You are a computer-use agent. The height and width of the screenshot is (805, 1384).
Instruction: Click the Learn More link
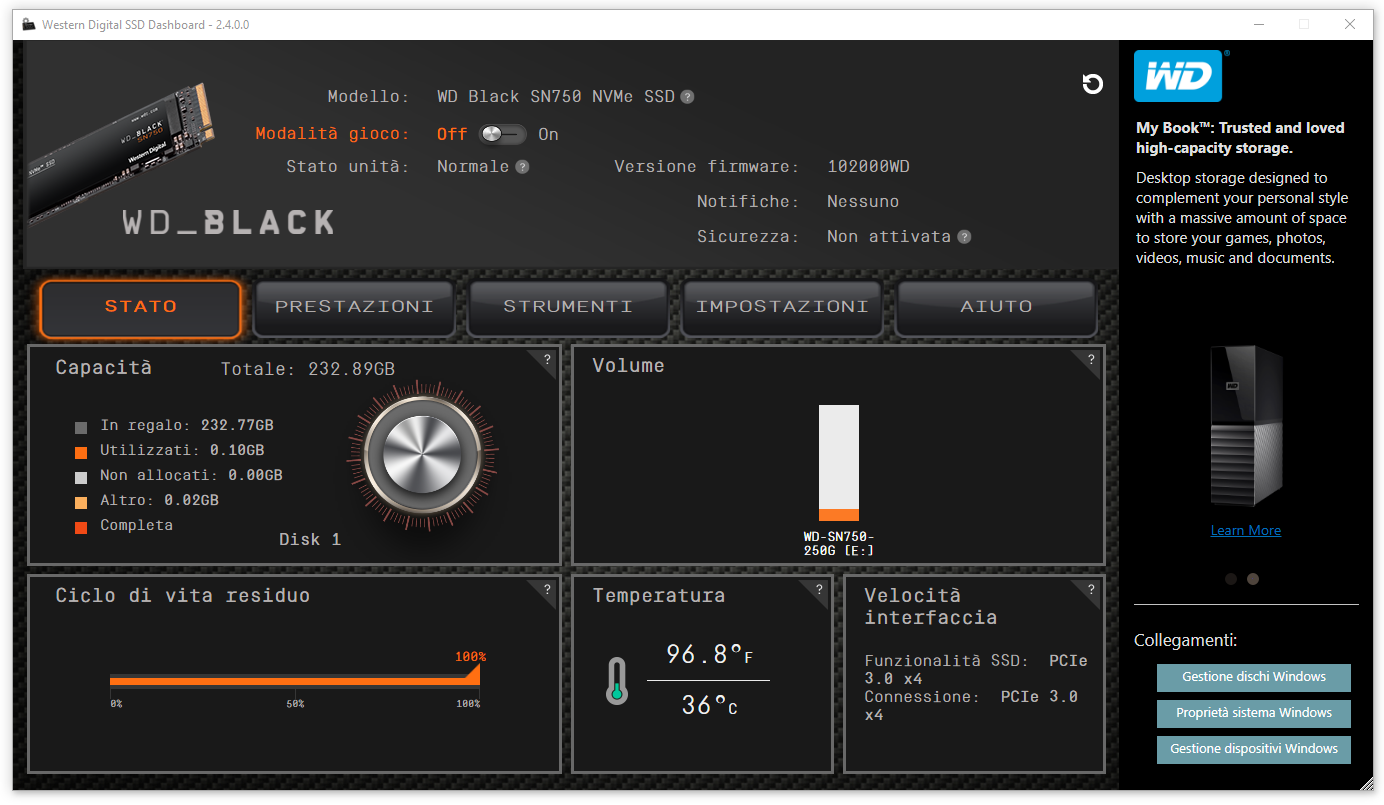coord(1245,531)
